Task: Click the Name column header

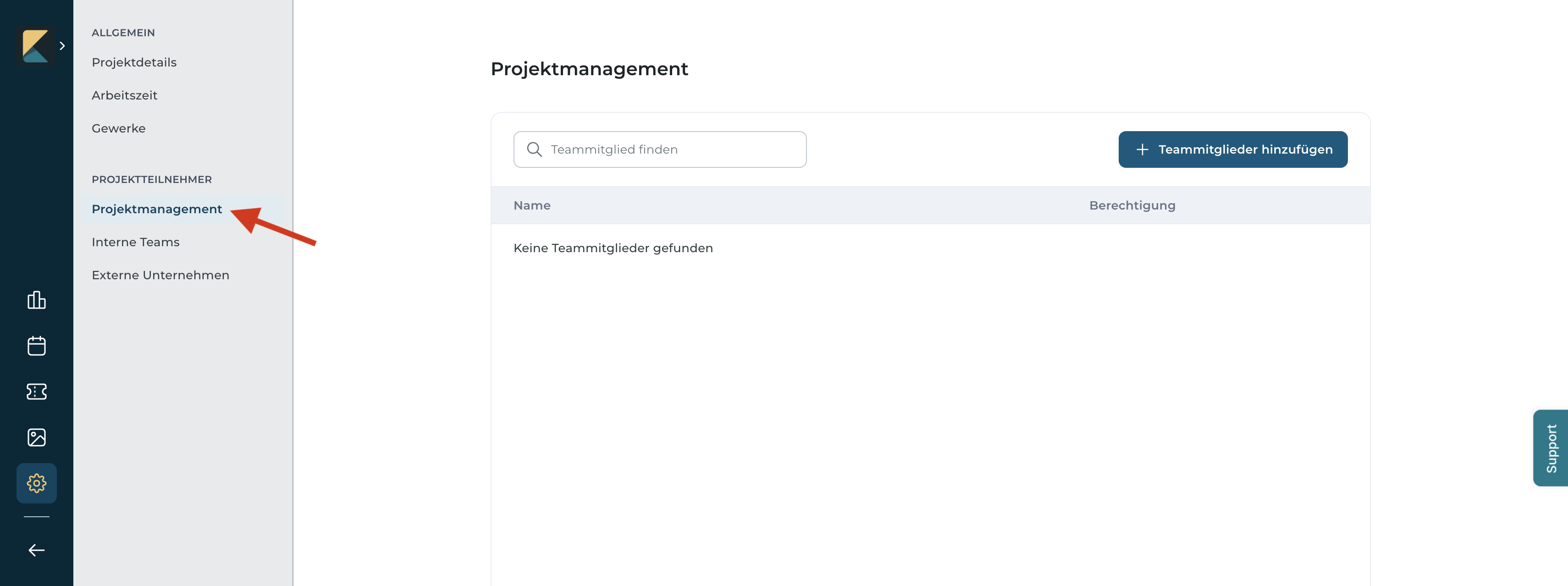Action: point(532,206)
